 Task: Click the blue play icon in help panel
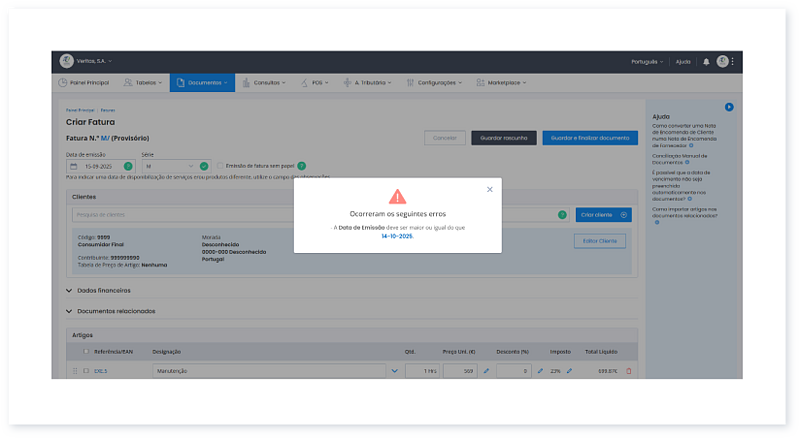pos(729,107)
